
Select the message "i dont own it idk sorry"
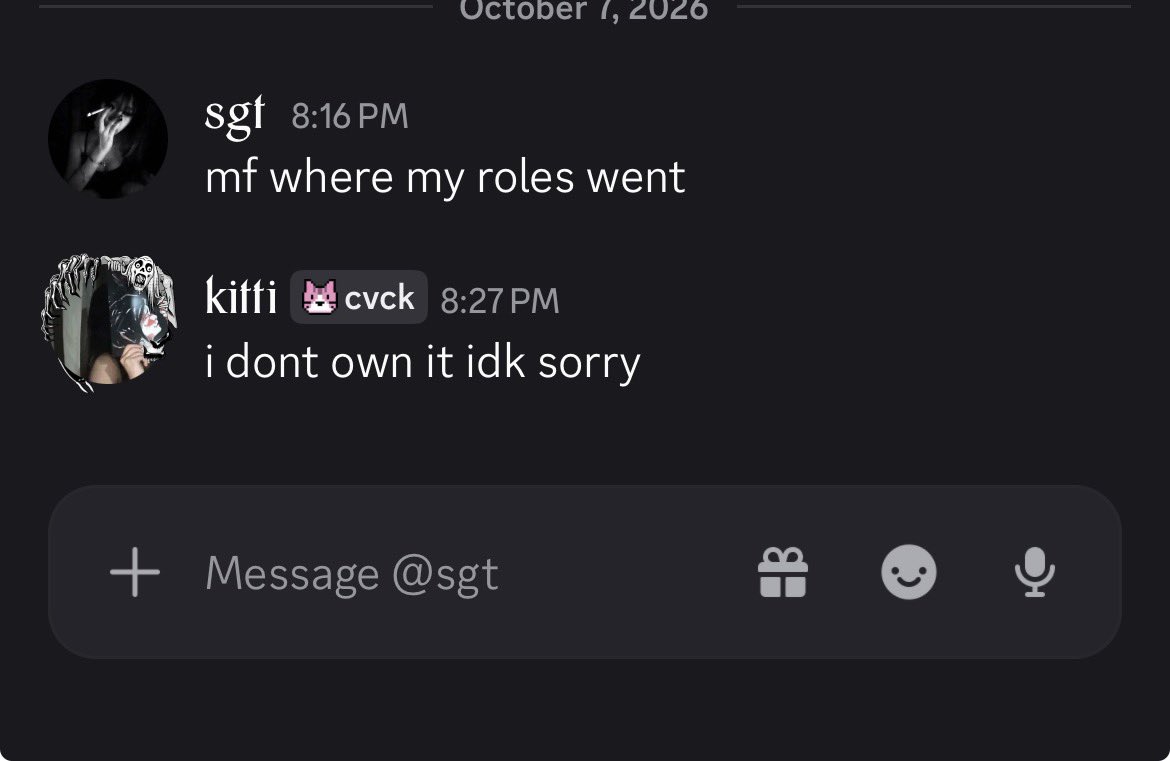(x=423, y=363)
